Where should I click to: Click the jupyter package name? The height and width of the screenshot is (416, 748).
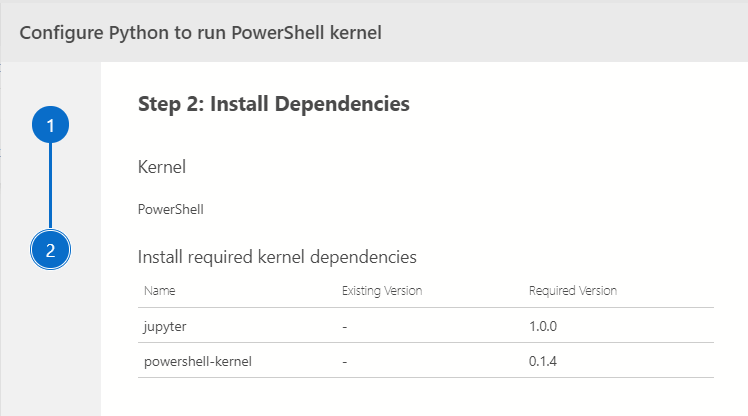click(165, 327)
